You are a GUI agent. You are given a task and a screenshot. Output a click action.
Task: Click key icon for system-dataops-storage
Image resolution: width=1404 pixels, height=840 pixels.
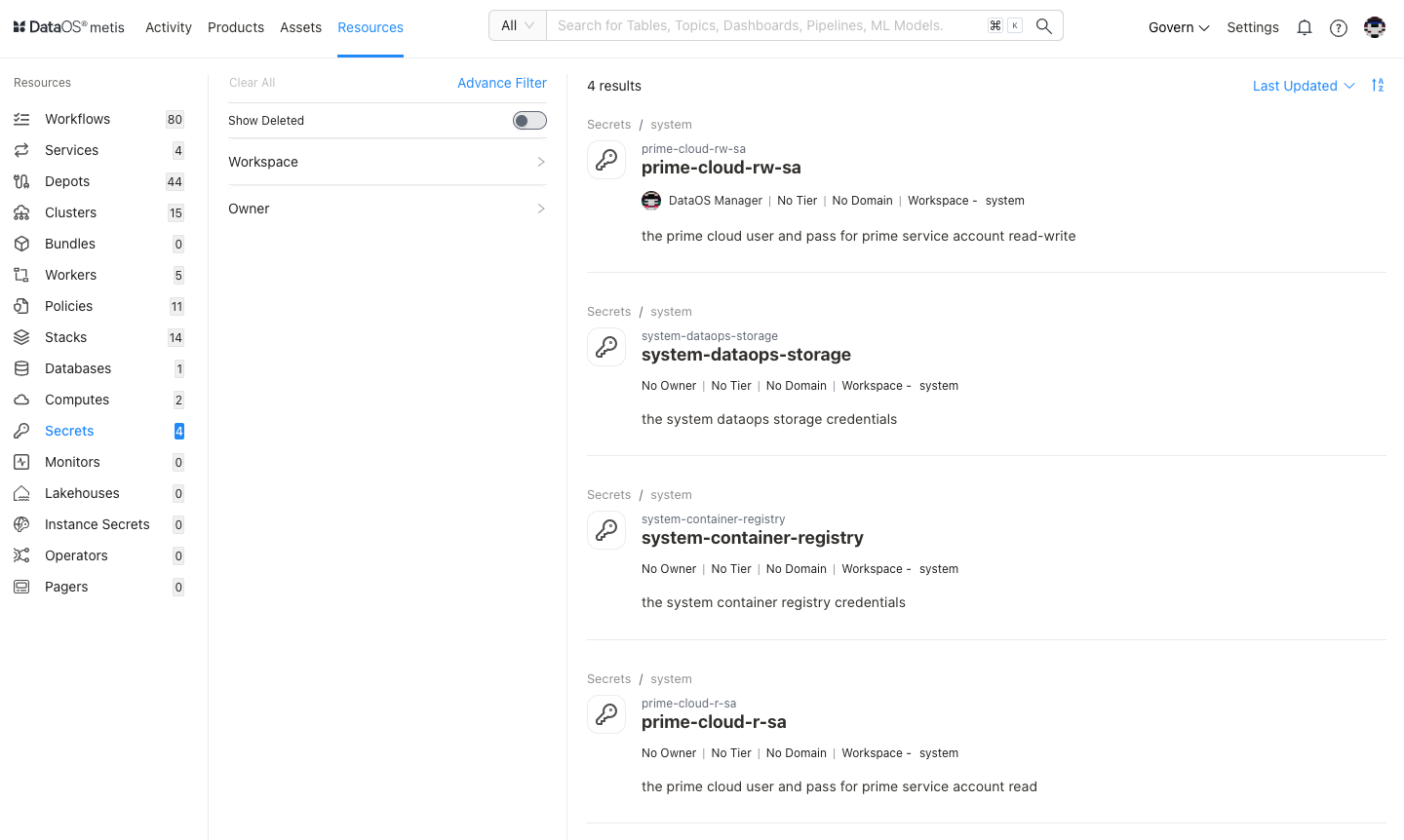coord(606,347)
